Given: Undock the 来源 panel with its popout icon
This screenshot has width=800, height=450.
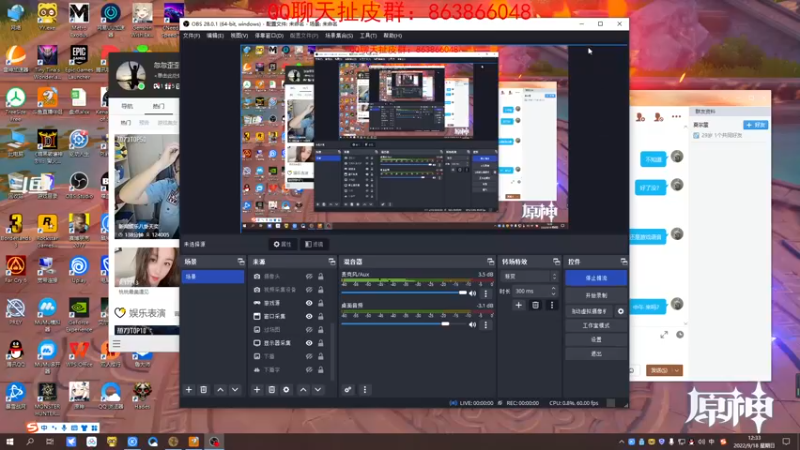Looking at the screenshot, I should coord(332,262).
